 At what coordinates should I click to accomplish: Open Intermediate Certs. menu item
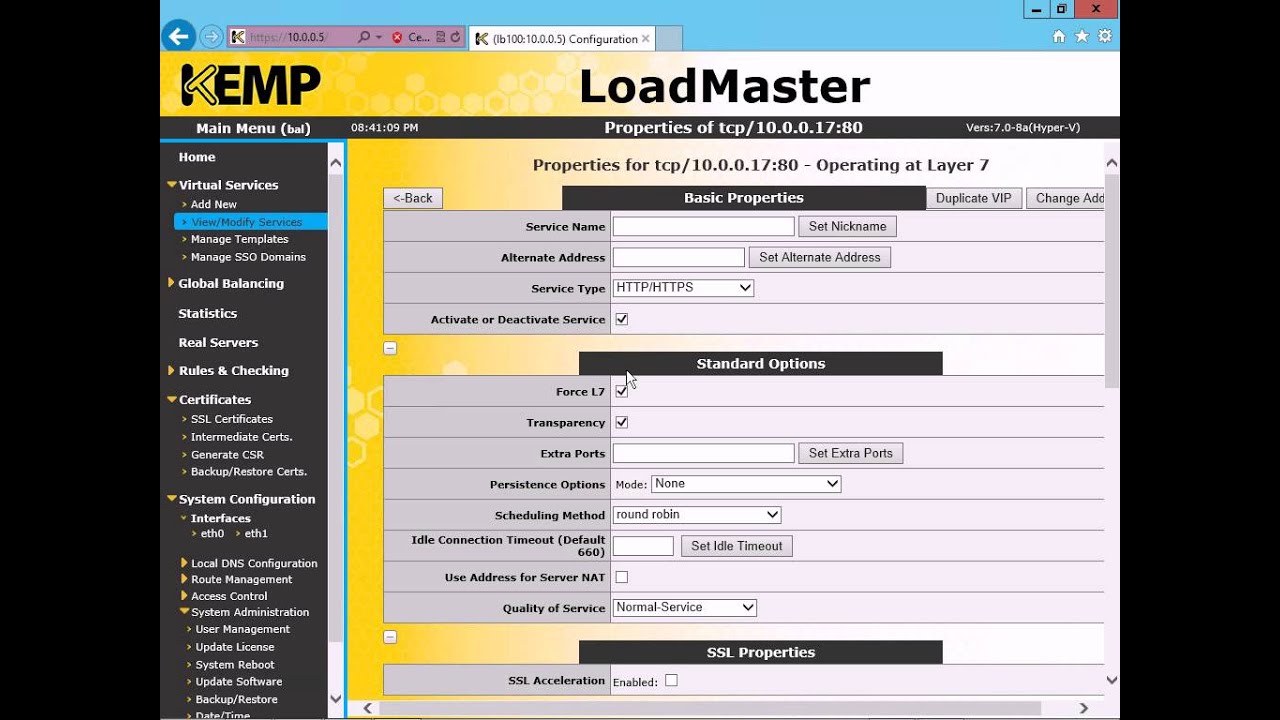(x=241, y=437)
